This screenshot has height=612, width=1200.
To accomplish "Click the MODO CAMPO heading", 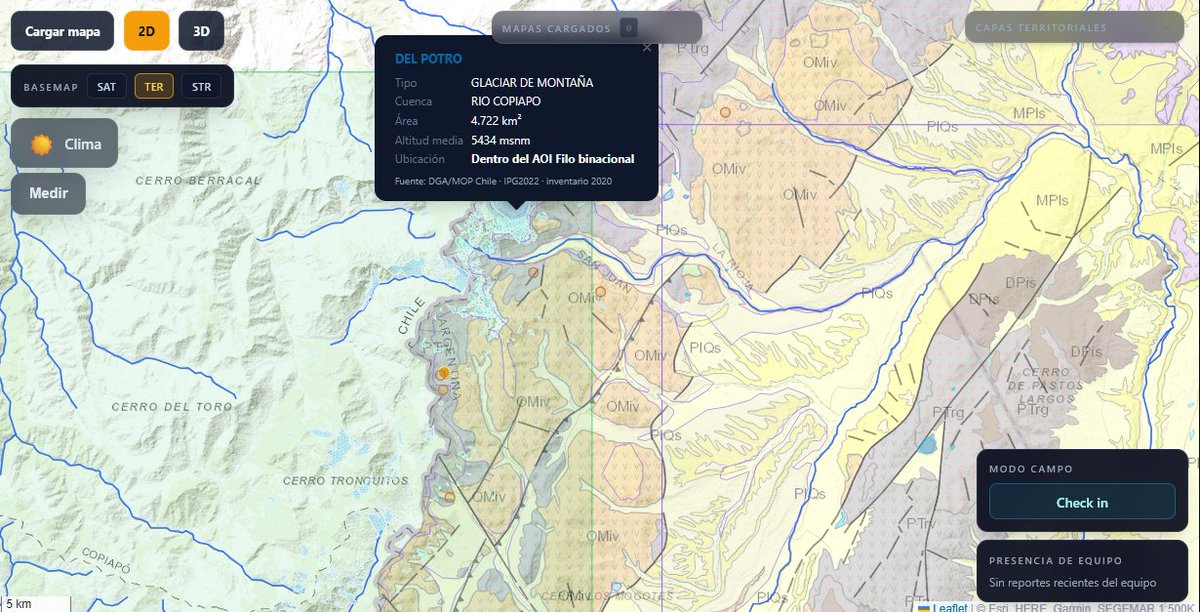I will pos(1031,468).
